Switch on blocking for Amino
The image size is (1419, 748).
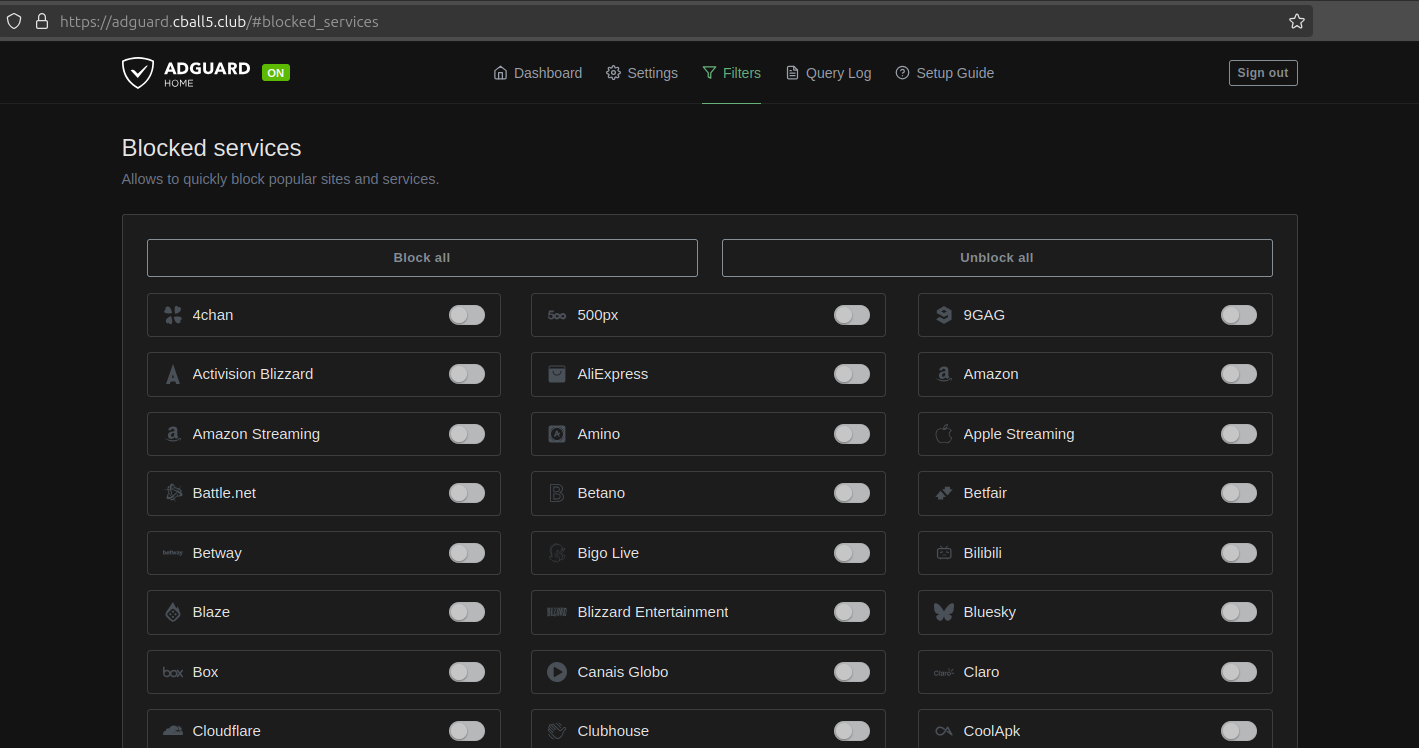tap(852, 434)
